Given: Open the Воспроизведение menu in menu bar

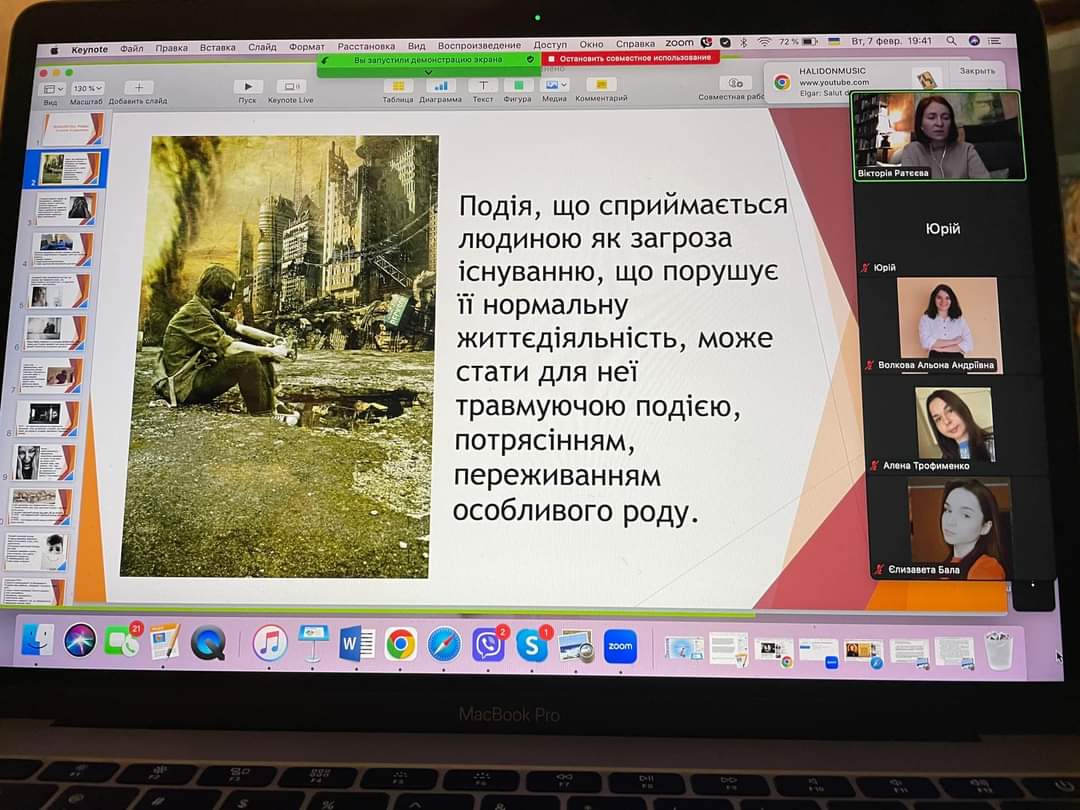Looking at the screenshot, I should point(479,46).
